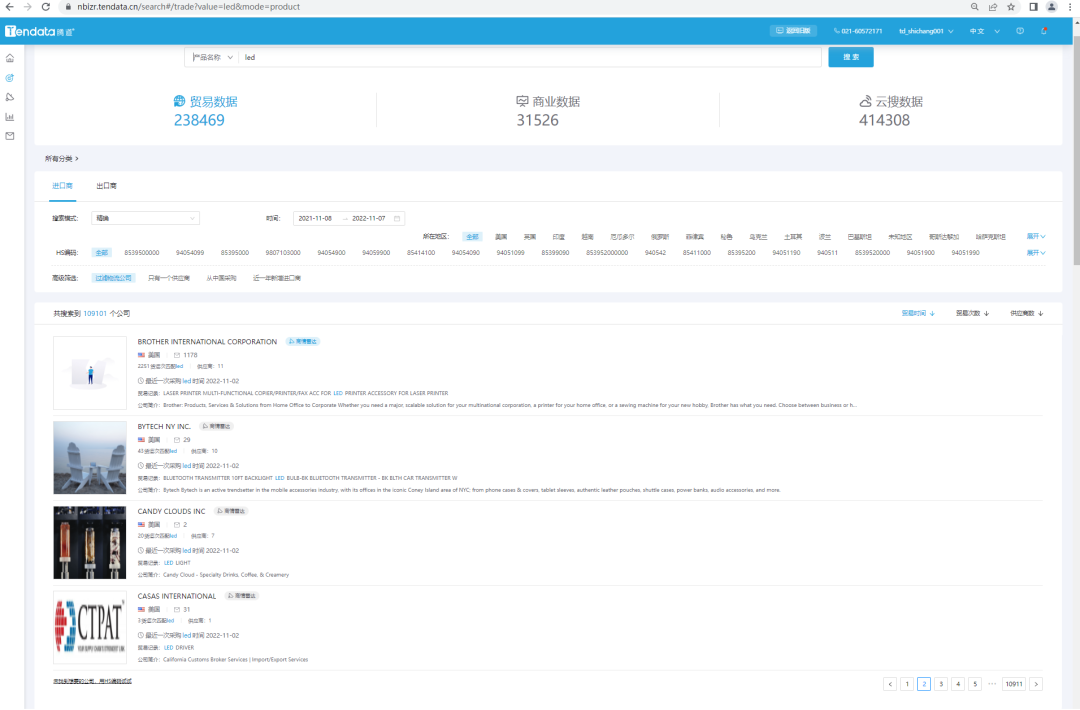
Task: Open the 商业数据 31526 section
Action: (548, 111)
